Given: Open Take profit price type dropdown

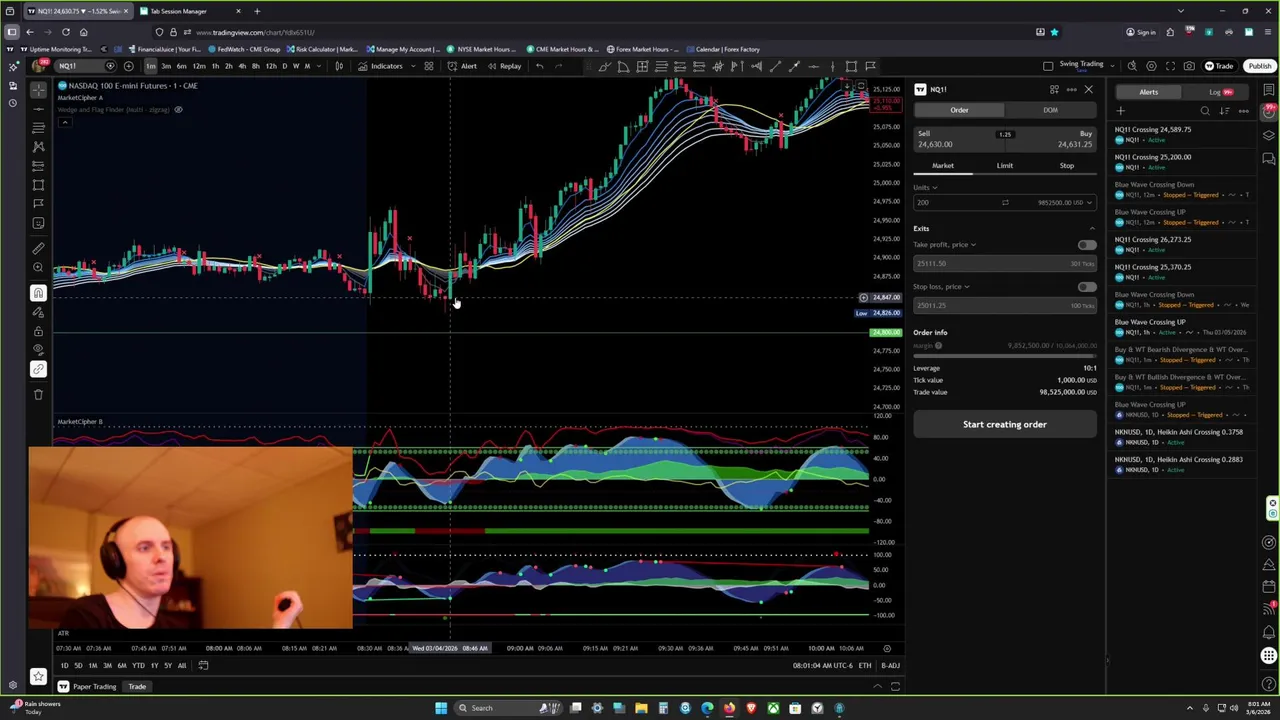Looking at the screenshot, I should pos(945,245).
